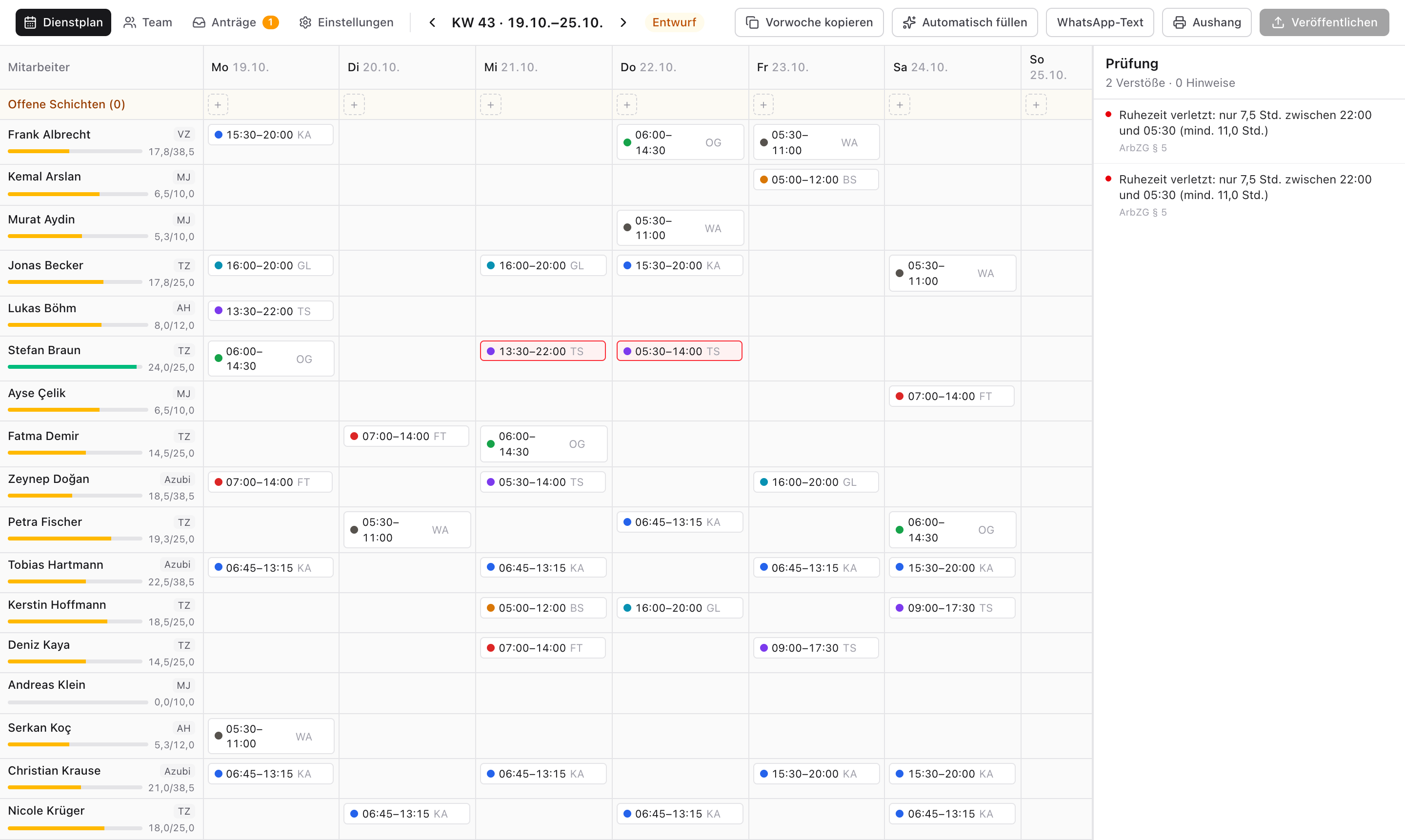This screenshot has width=1405, height=840.
Task: Click the Entwurf status badge
Action: pos(674,22)
